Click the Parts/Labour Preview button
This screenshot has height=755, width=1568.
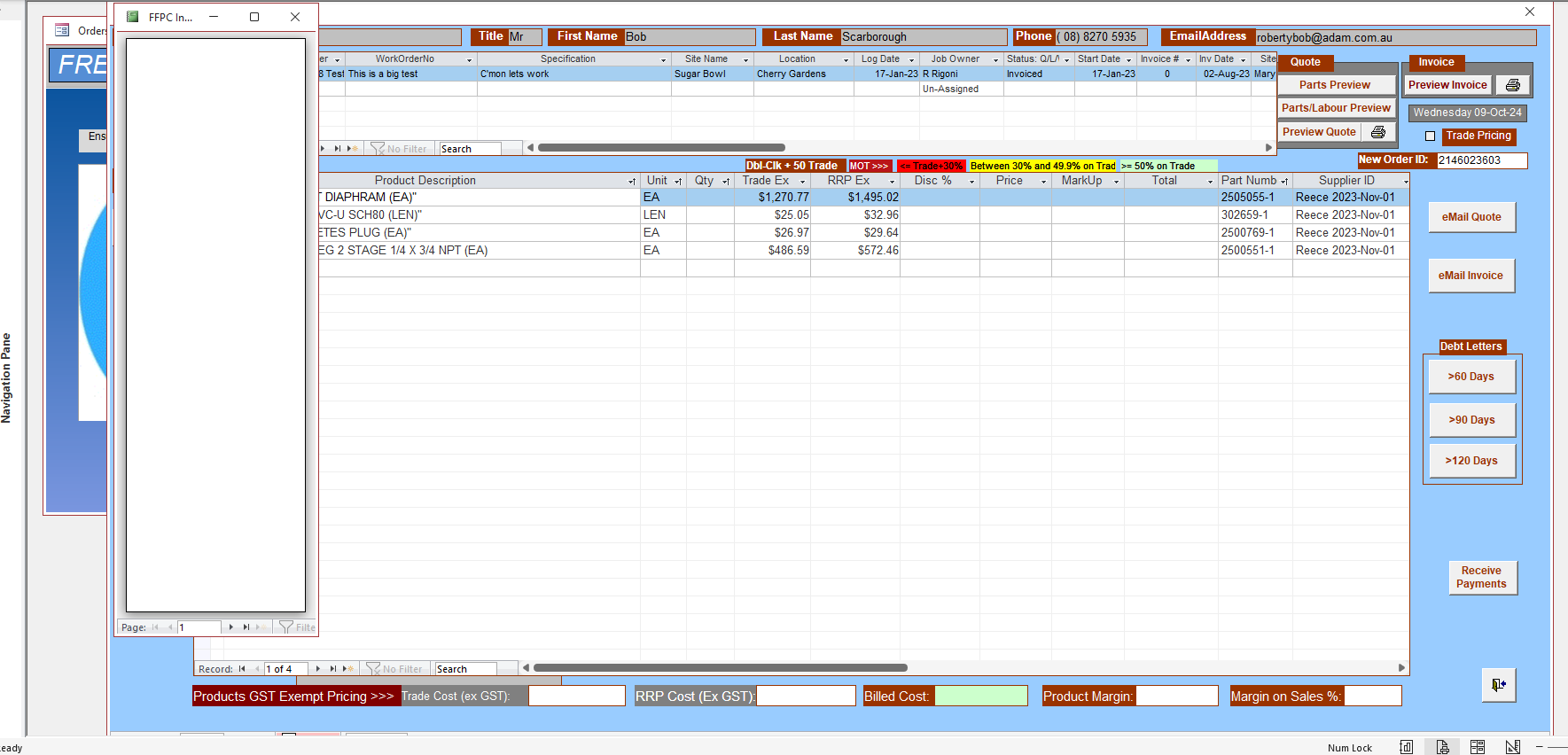(1336, 108)
